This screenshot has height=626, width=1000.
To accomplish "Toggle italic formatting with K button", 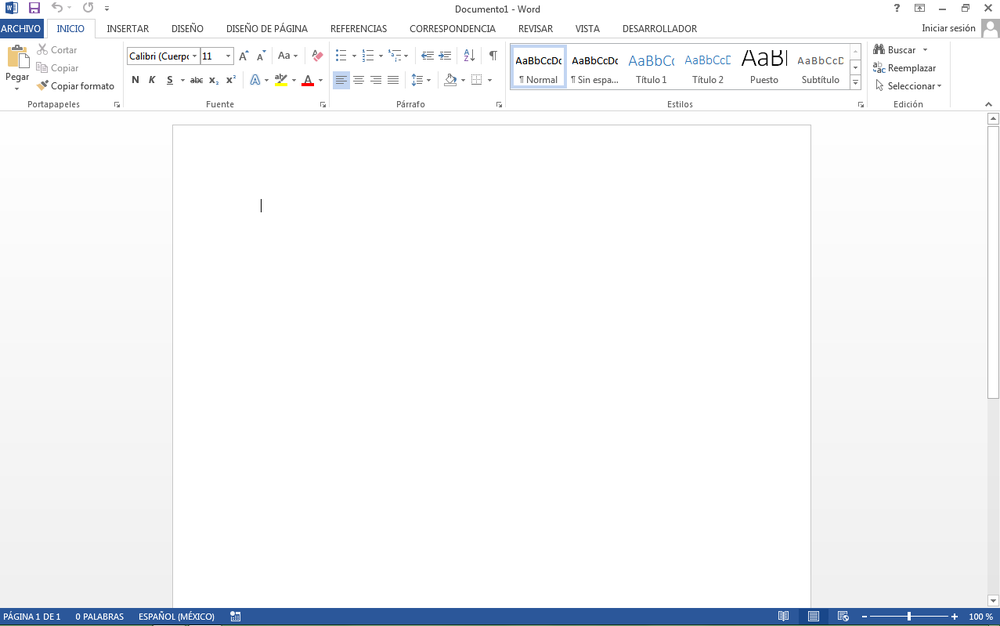I will [152, 80].
